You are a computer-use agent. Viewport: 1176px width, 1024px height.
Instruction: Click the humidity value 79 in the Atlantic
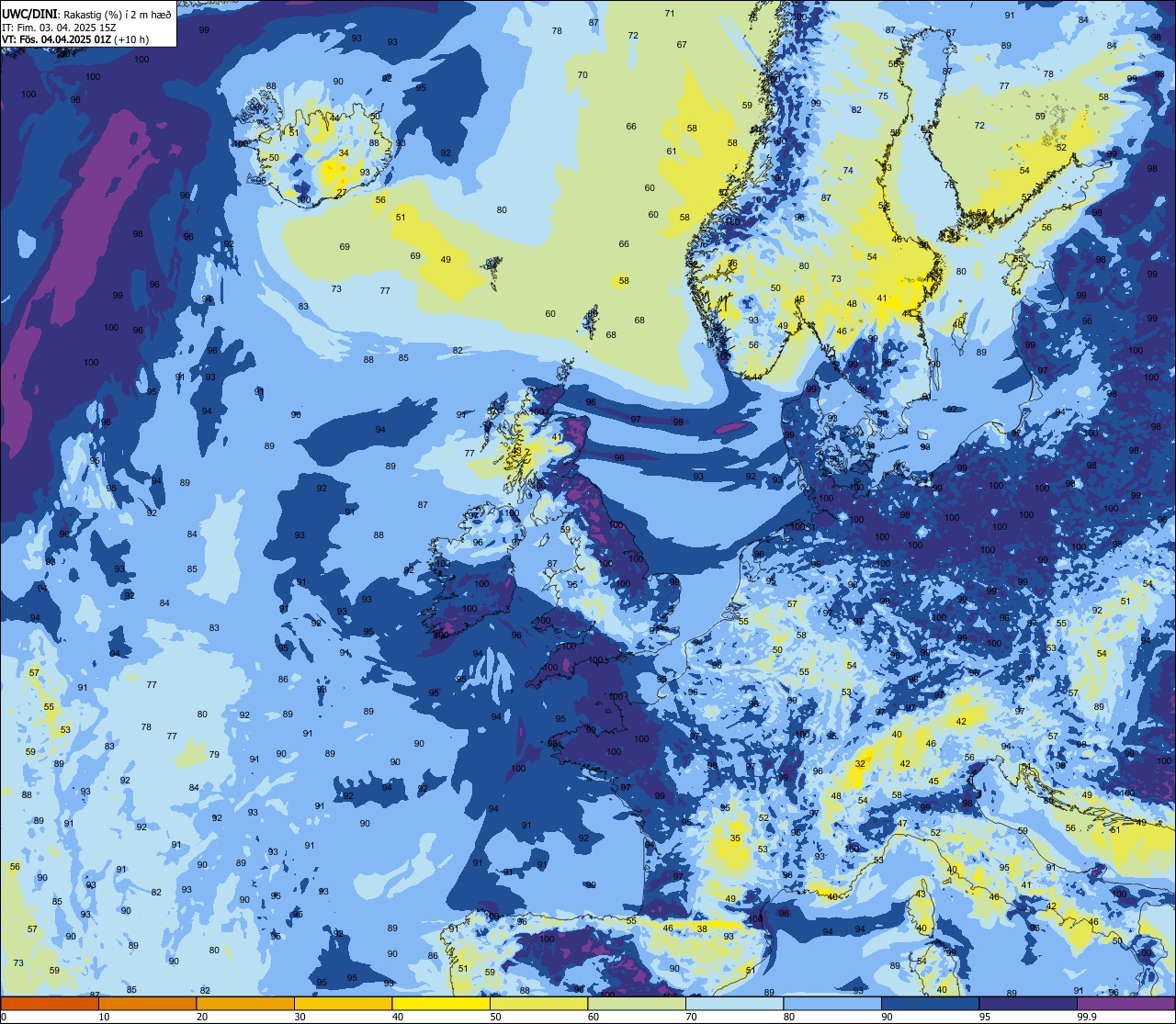click(x=214, y=754)
